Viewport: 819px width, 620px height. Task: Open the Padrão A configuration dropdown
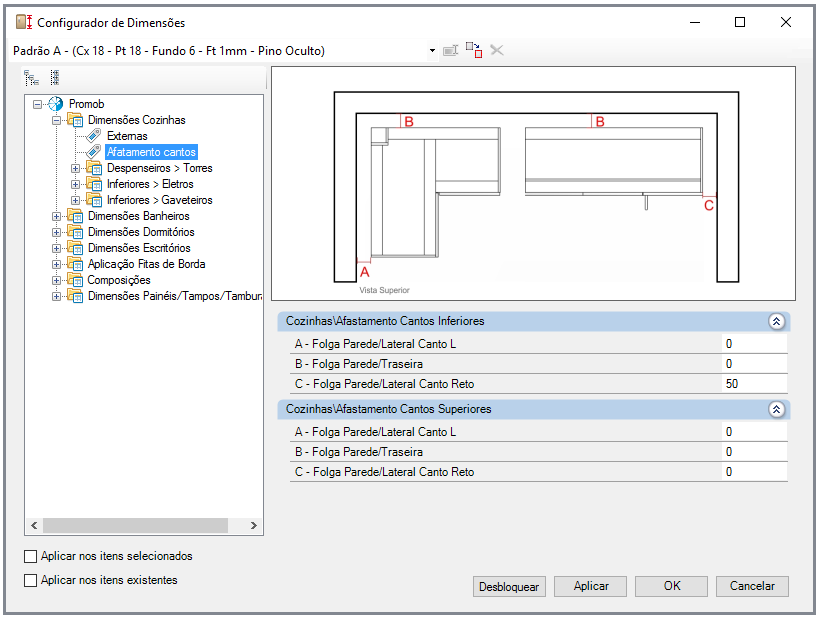pyautogui.click(x=432, y=51)
